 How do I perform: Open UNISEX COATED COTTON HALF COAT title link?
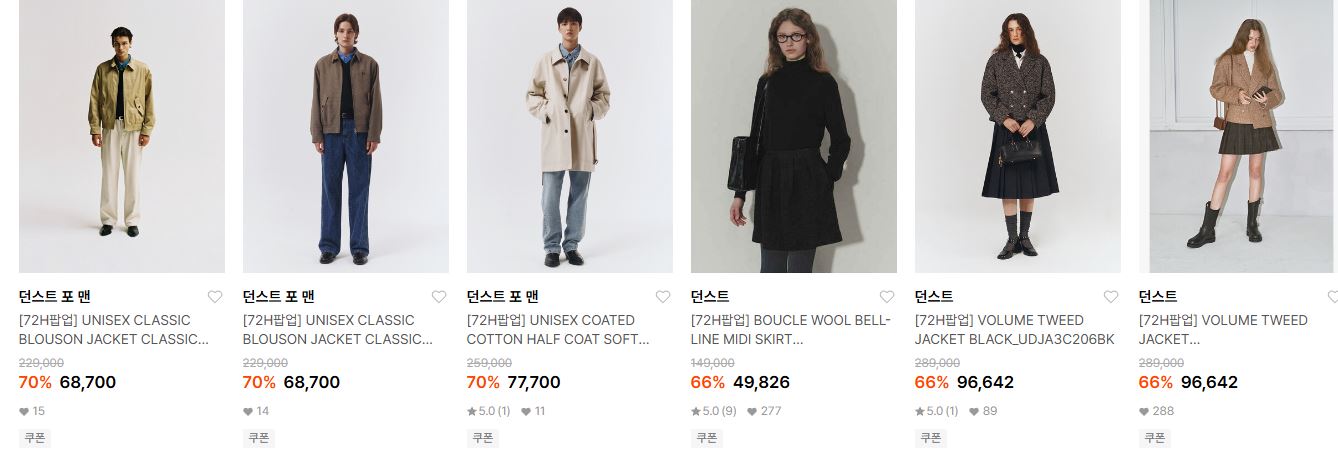(x=558, y=330)
